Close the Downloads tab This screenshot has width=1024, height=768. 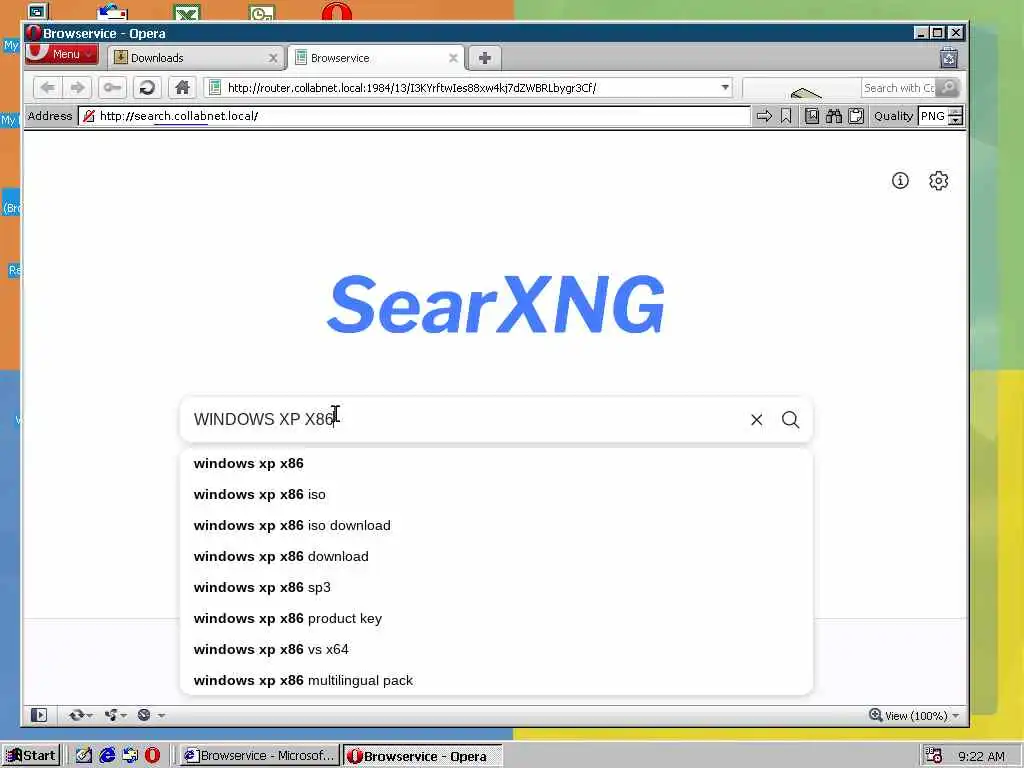[x=273, y=58]
